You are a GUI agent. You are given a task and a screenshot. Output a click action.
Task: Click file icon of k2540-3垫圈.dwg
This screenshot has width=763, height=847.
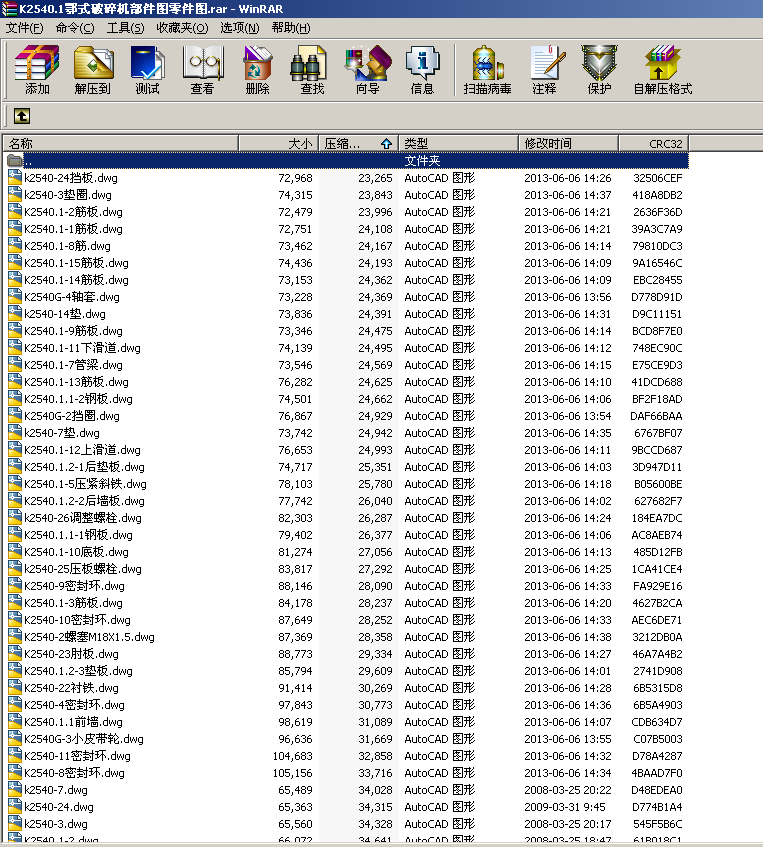pyautogui.click(x=15, y=195)
